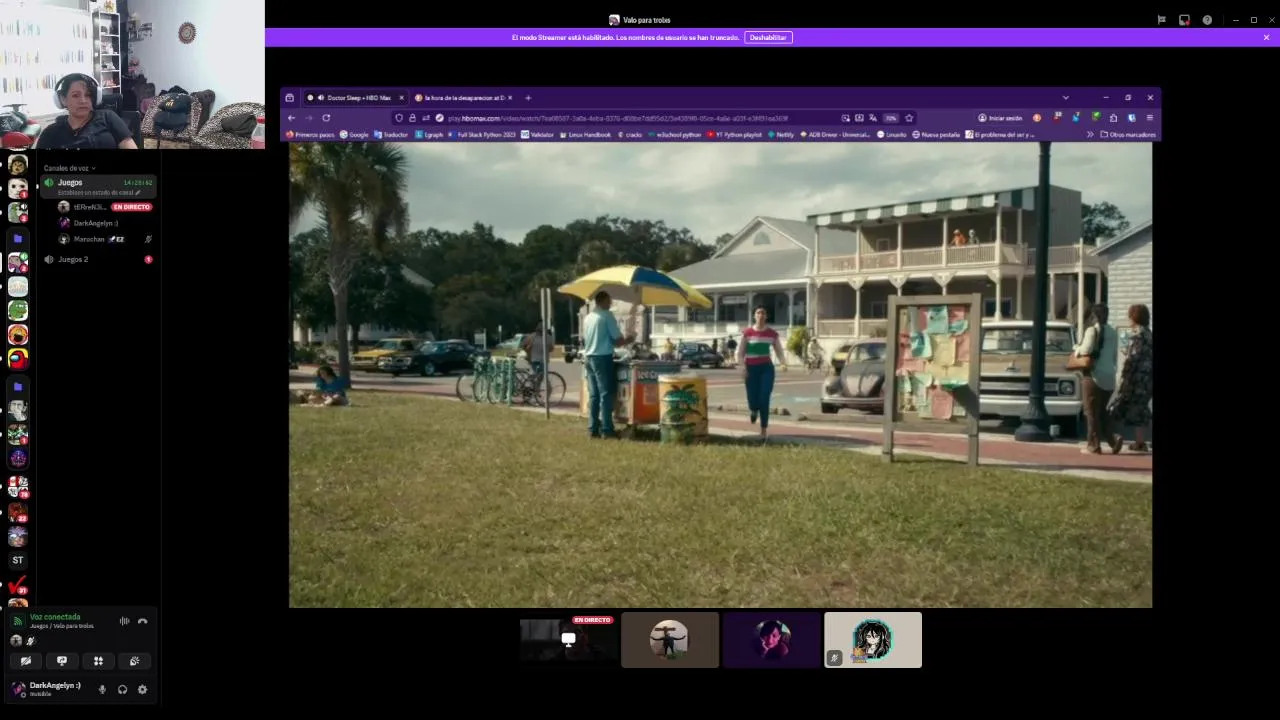Click the unread badge beside Juegos 2
Viewport: 1280px width, 720px height.
(x=148, y=259)
